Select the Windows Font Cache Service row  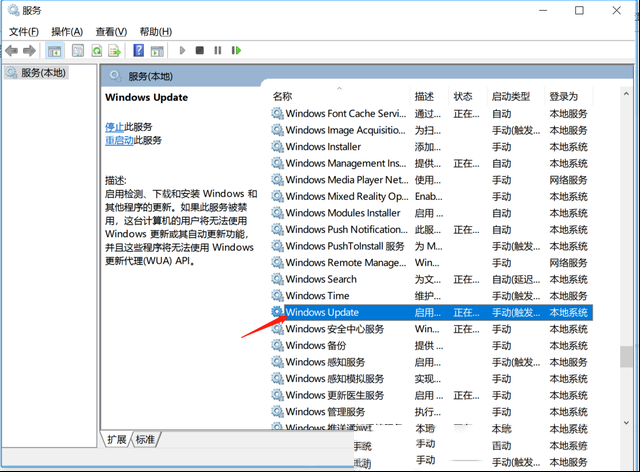(x=431, y=114)
